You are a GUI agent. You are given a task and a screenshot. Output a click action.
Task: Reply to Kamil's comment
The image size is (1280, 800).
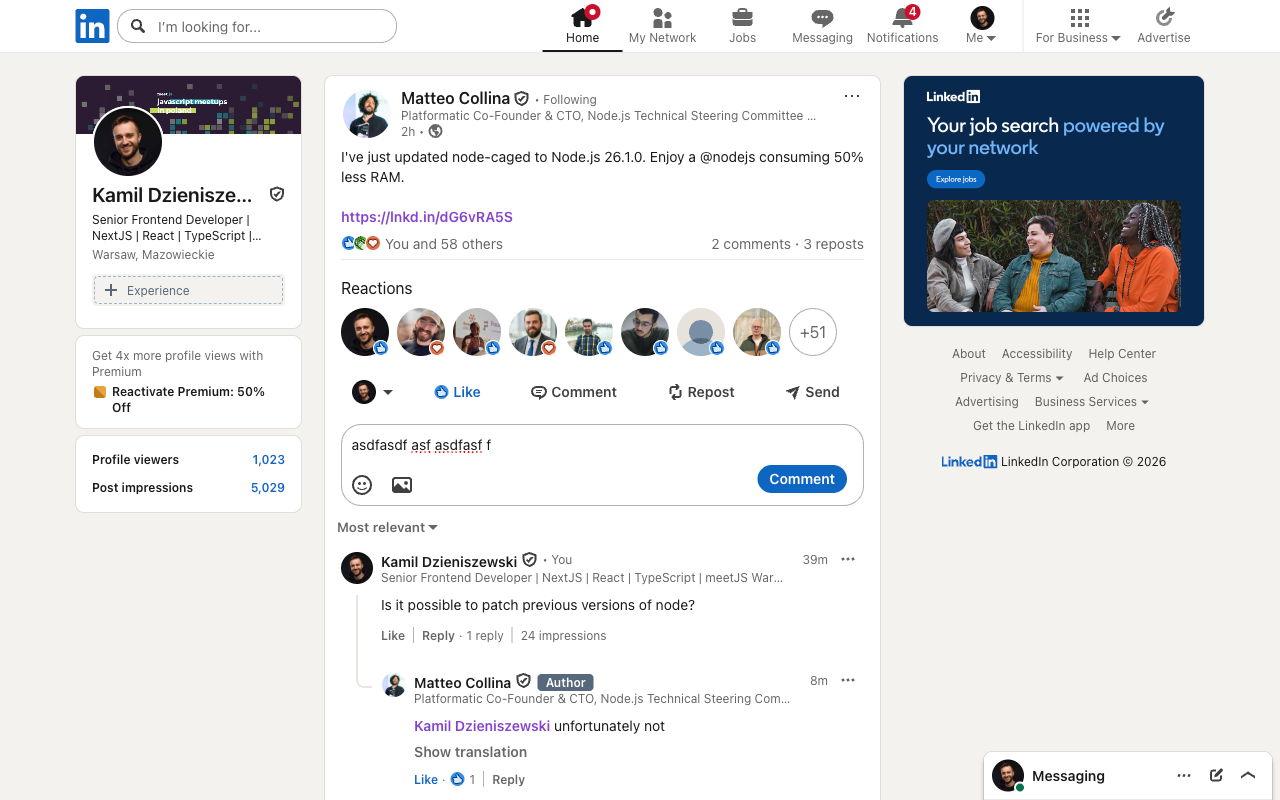point(438,636)
